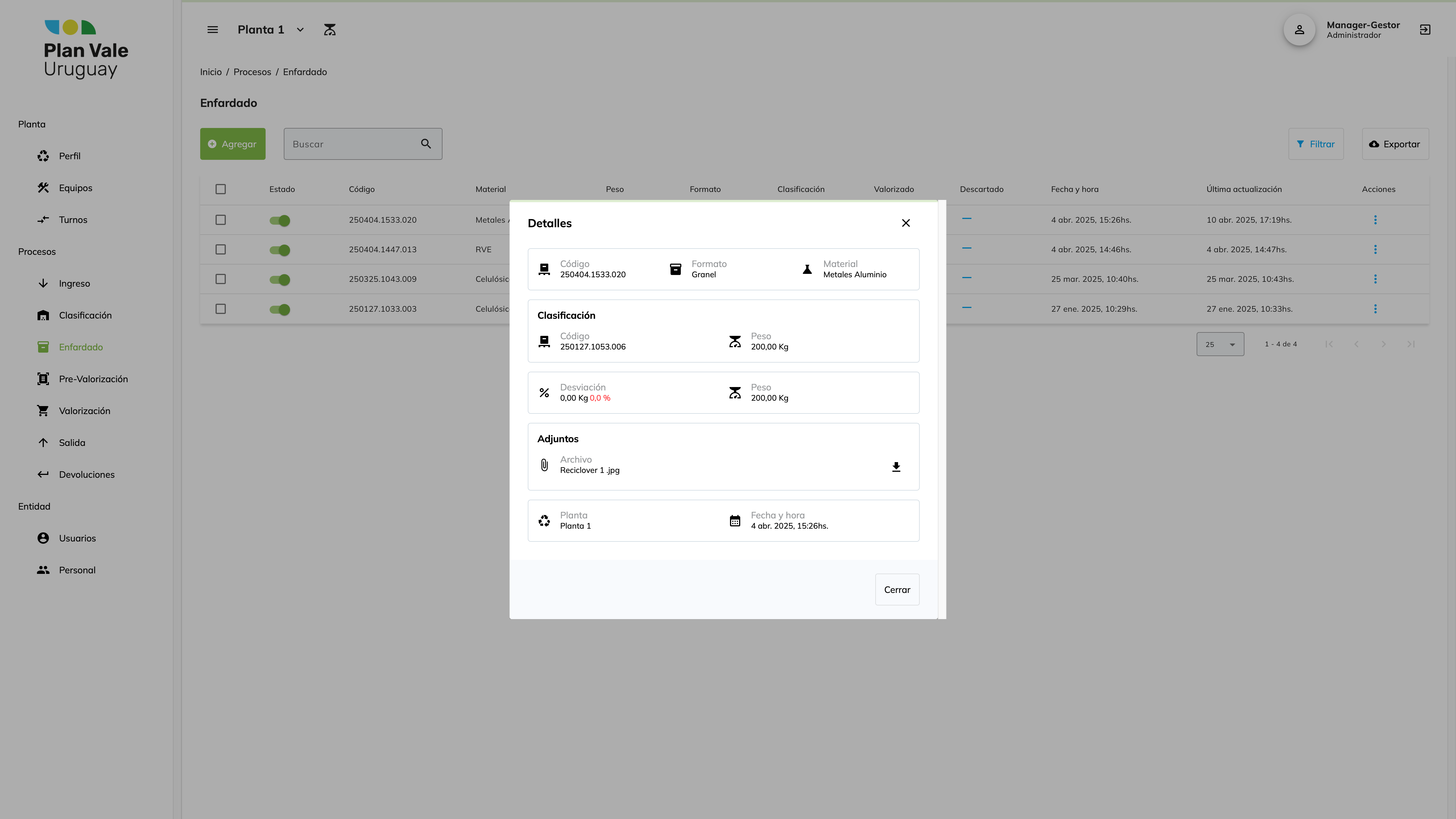This screenshot has height=819, width=1456.
Task: Toggle Estado switch for row 250127.1033.003
Action: click(280, 309)
